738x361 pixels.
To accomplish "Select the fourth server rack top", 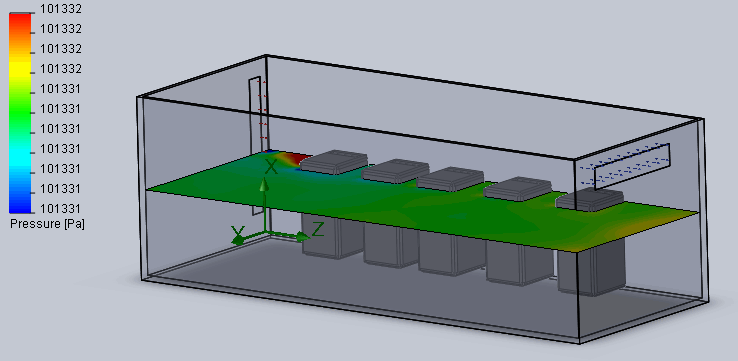I will point(518,188).
